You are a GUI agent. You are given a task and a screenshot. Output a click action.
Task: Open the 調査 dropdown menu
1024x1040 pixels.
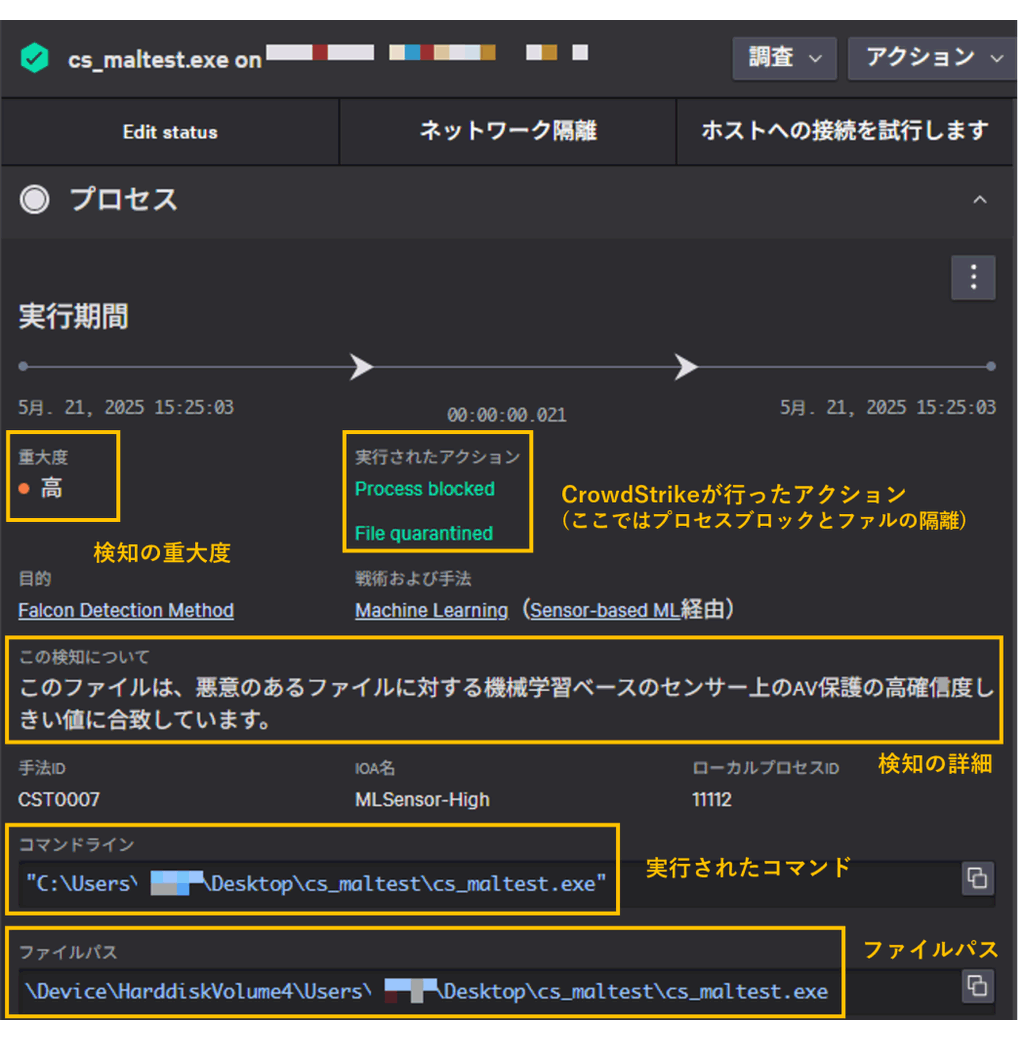(785, 58)
